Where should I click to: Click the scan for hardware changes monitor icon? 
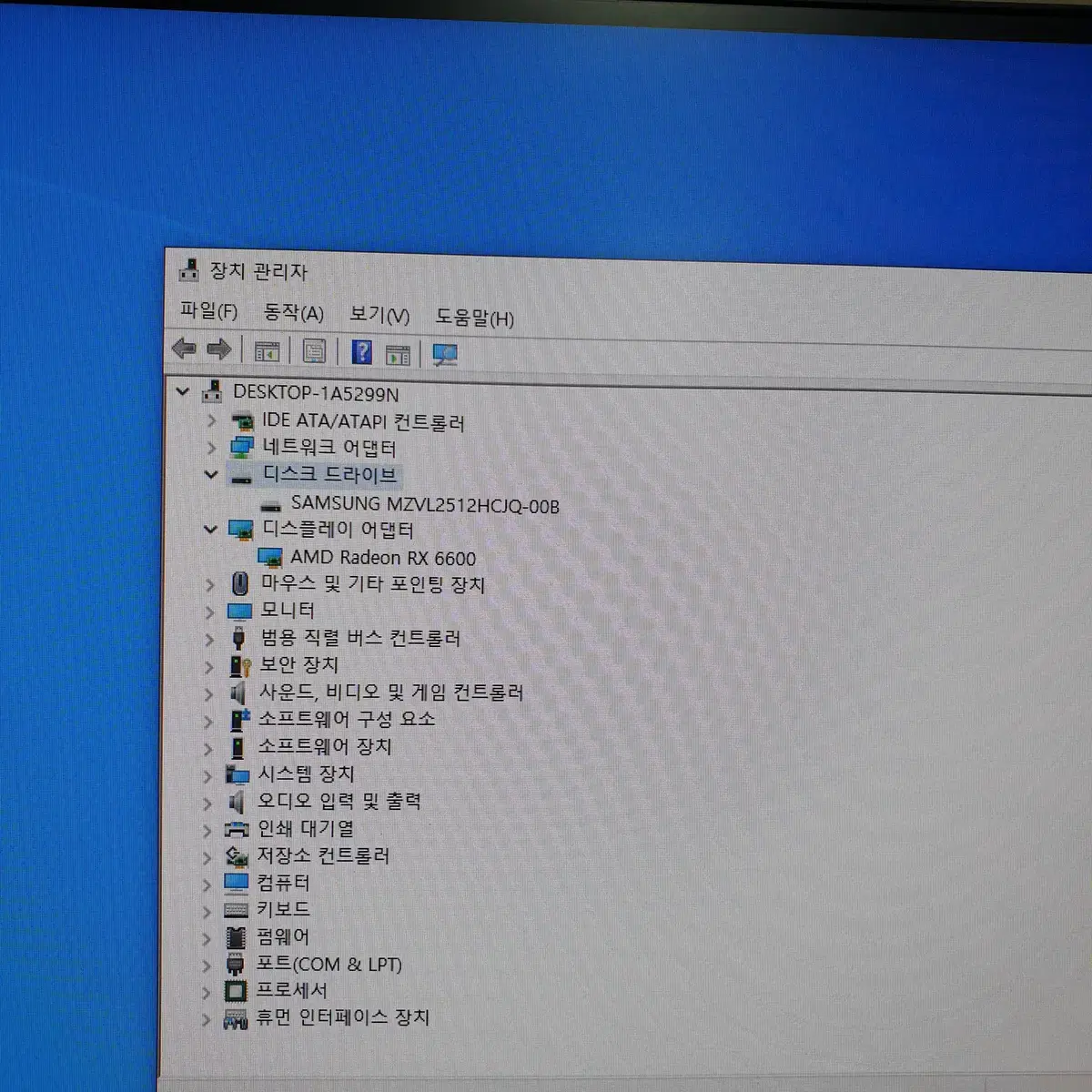click(x=445, y=355)
